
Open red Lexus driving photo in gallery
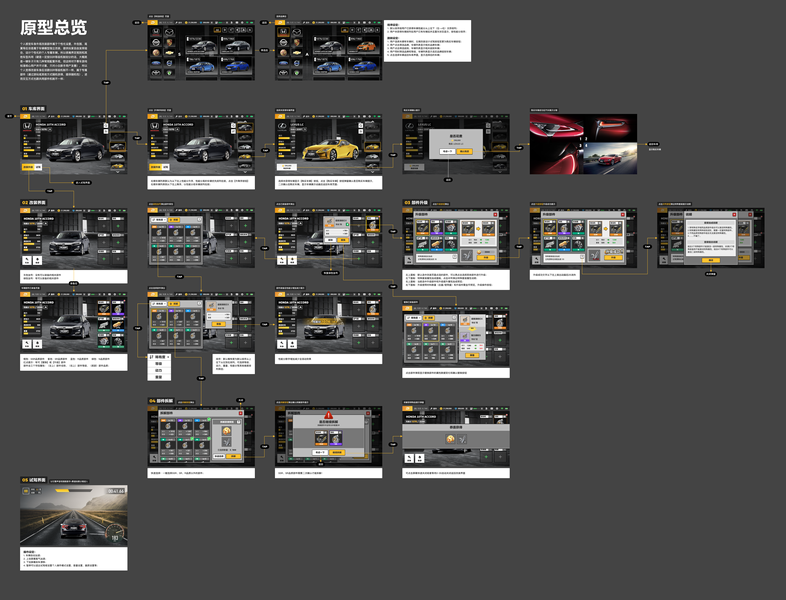pyautogui.click(x=611, y=158)
